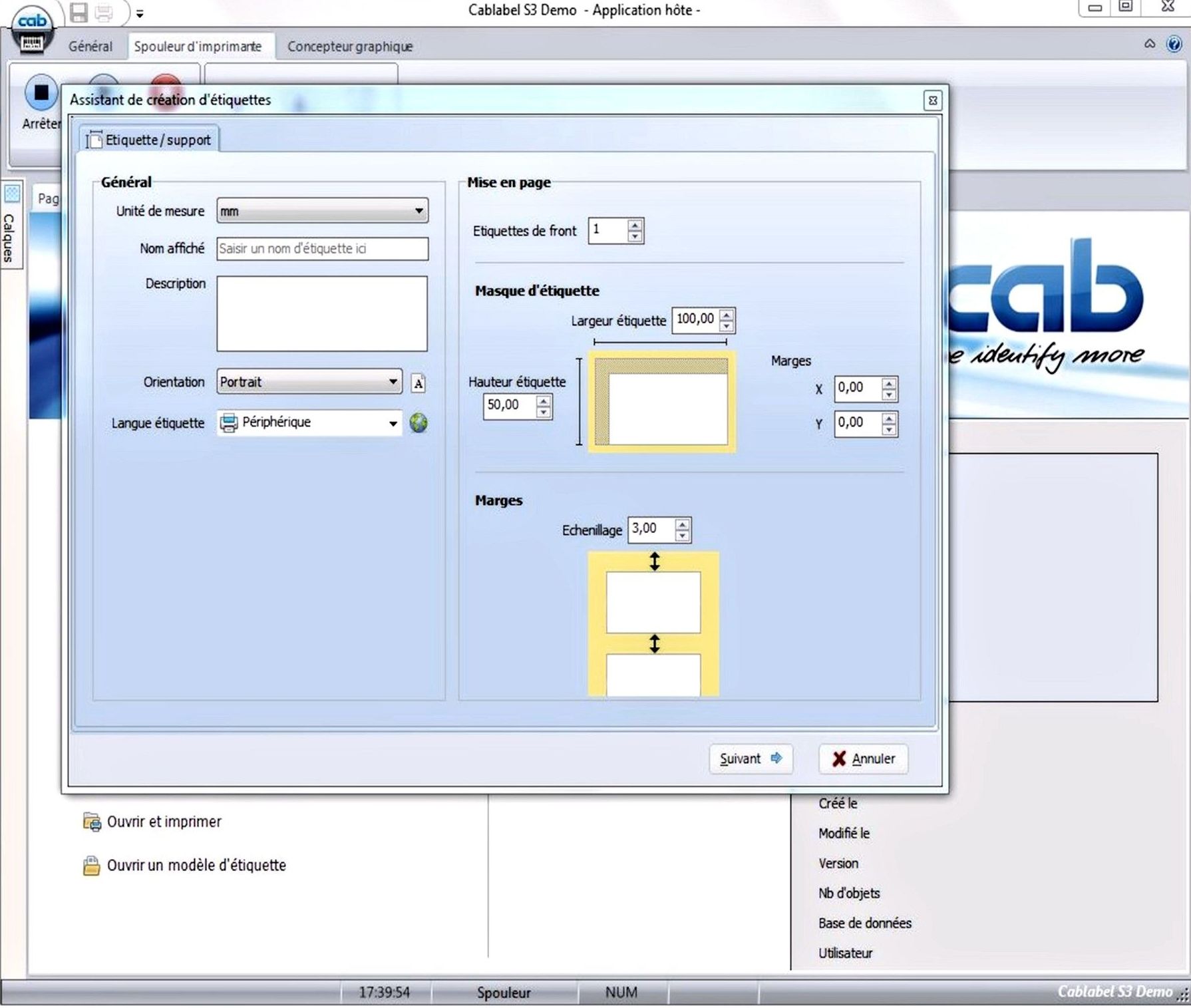
Task: Click the Arrêter stop icon
Action: click(41, 92)
